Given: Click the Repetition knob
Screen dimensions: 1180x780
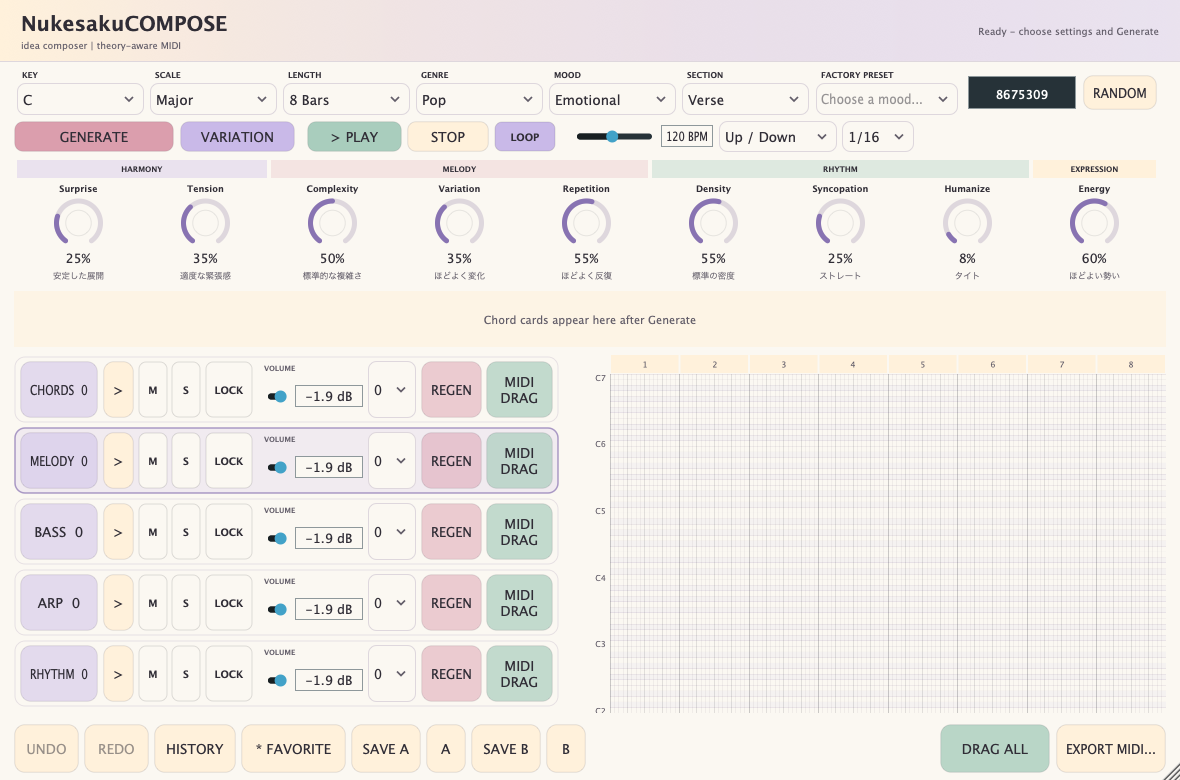Looking at the screenshot, I should coord(586,223).
